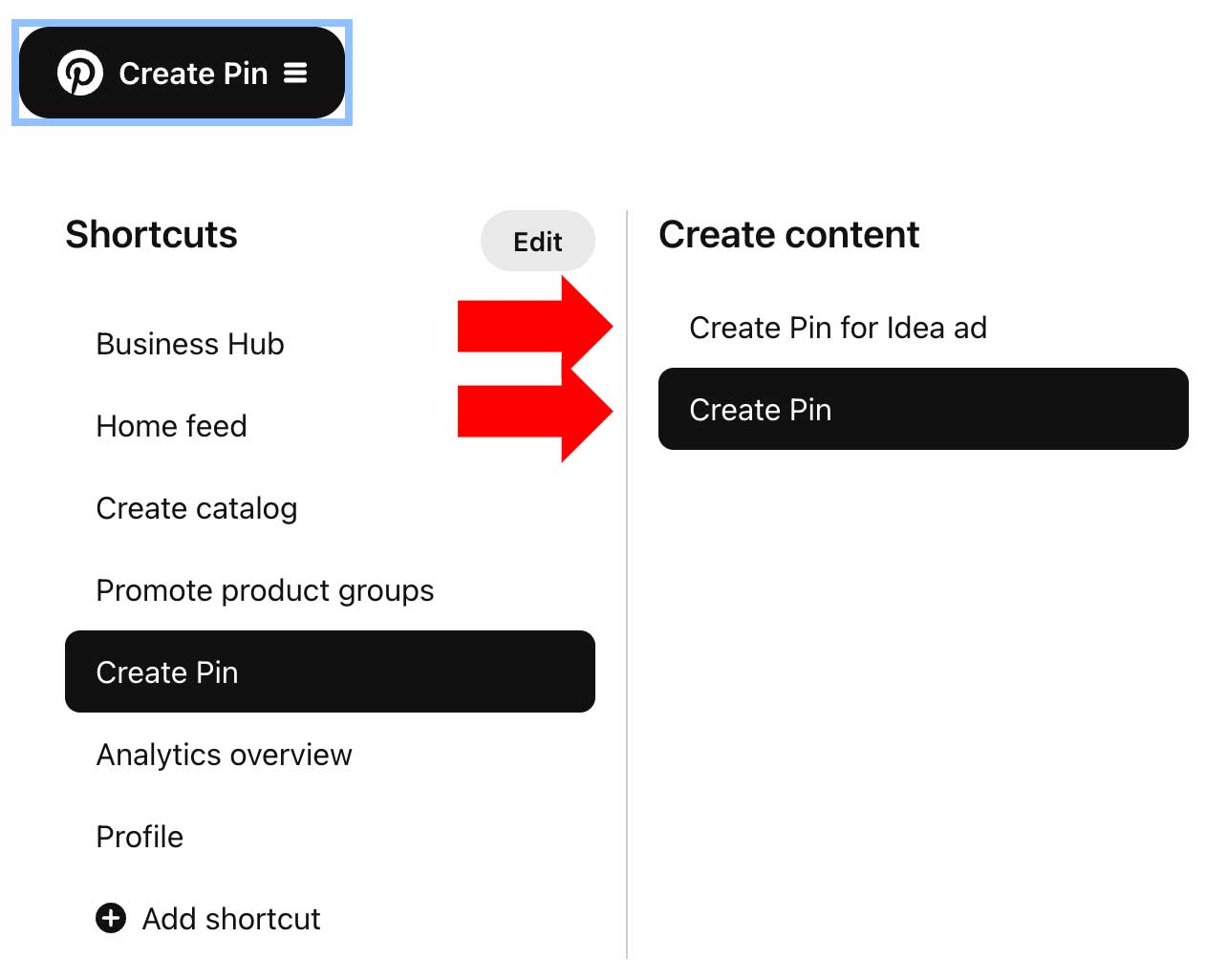Go to Profile from shortcuts list
Viewport: 1206px width, 980px height.
point(140,837)
